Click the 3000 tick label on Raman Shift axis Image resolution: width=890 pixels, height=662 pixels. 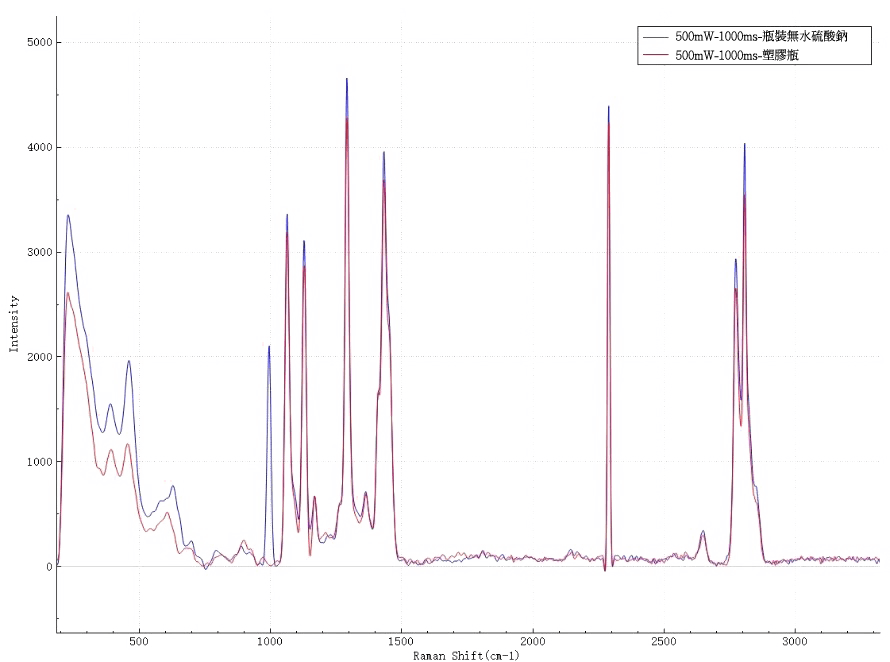click(x=795, y=642)
